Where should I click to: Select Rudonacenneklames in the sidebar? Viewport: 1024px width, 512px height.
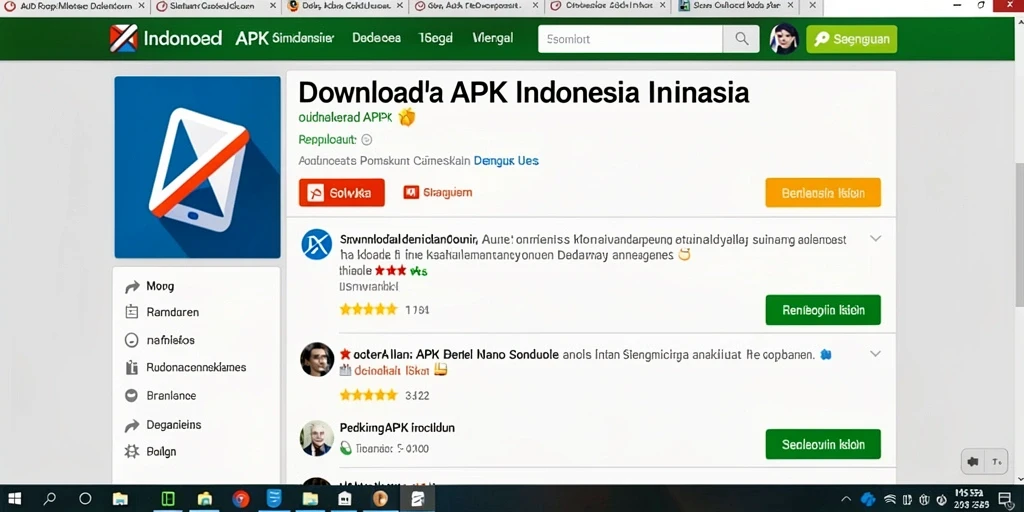185,367
